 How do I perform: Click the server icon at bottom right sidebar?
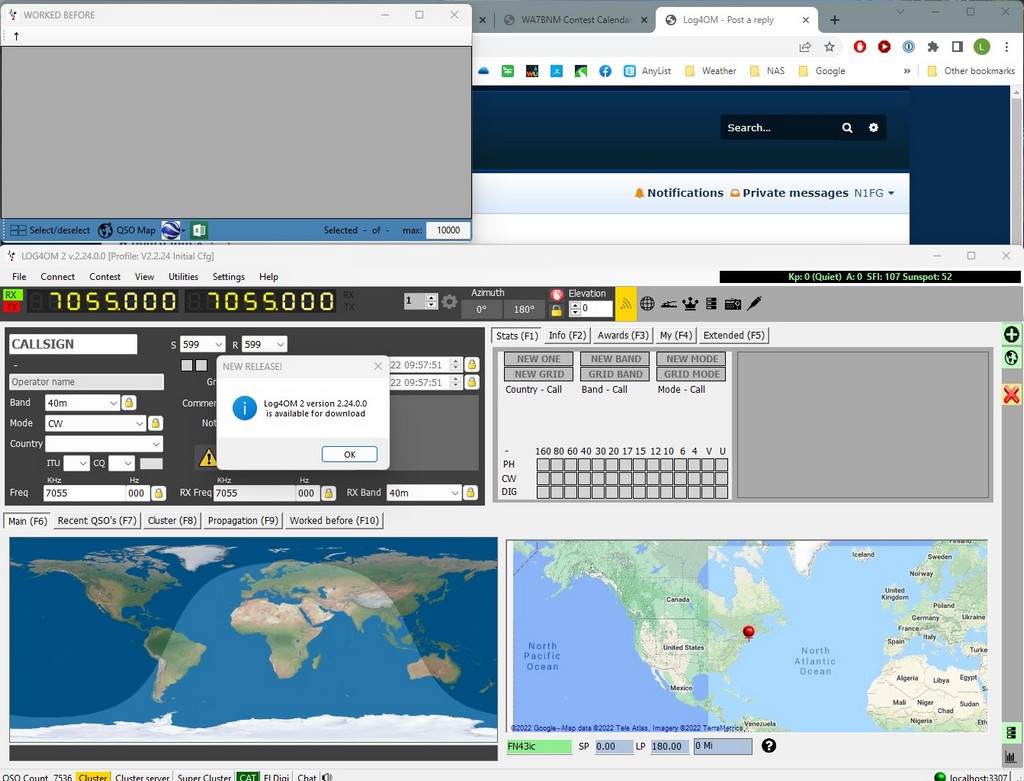[x=1011, y=732]
